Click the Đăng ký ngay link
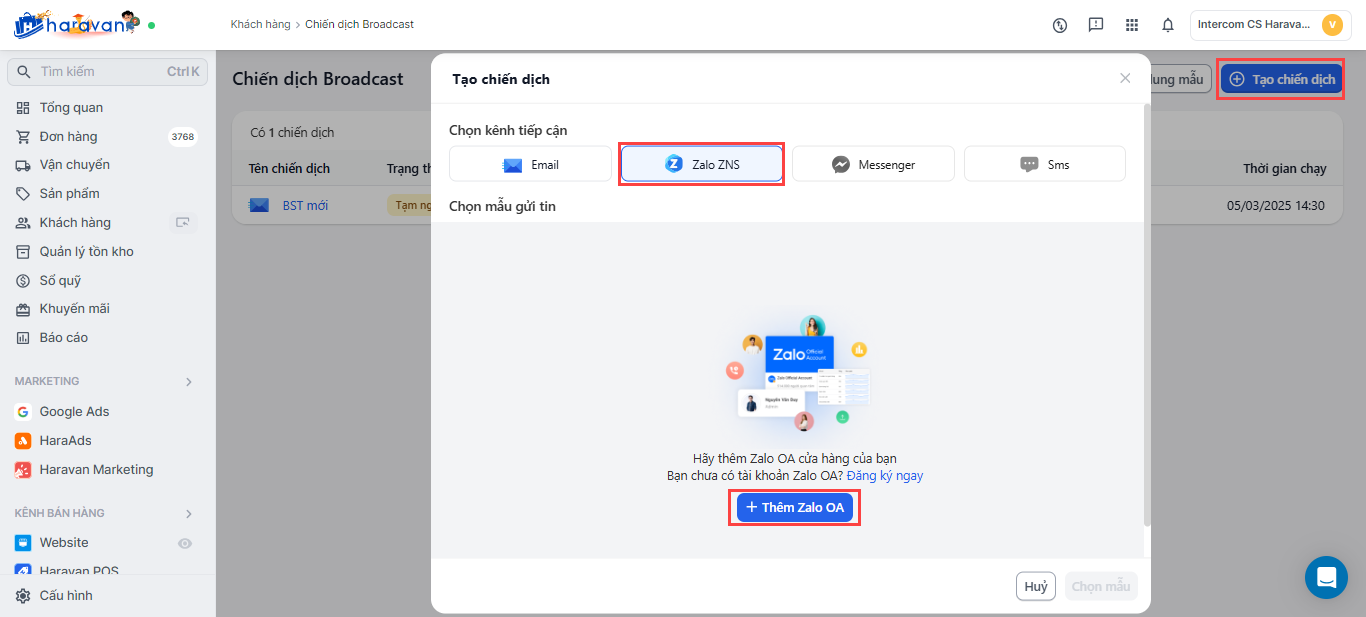Image resolution: width=1366 pixels, height=617 pixels. 885,476
